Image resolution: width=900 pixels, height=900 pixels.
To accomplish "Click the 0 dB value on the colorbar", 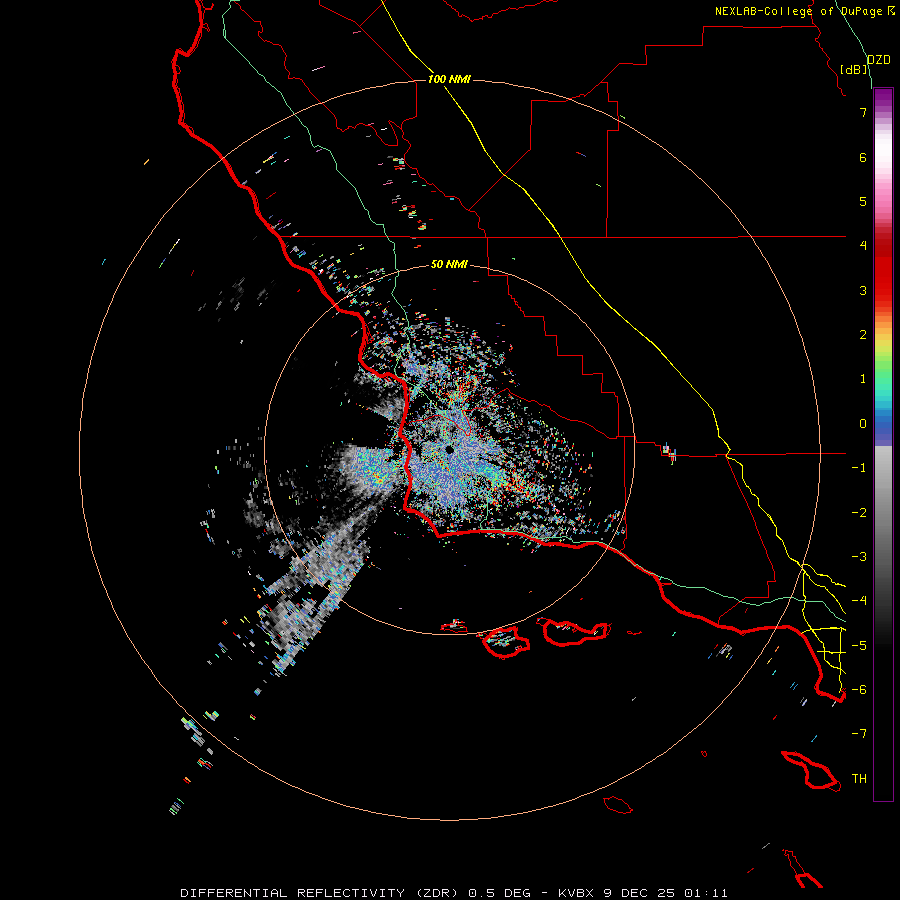I will tap(863, 424).
